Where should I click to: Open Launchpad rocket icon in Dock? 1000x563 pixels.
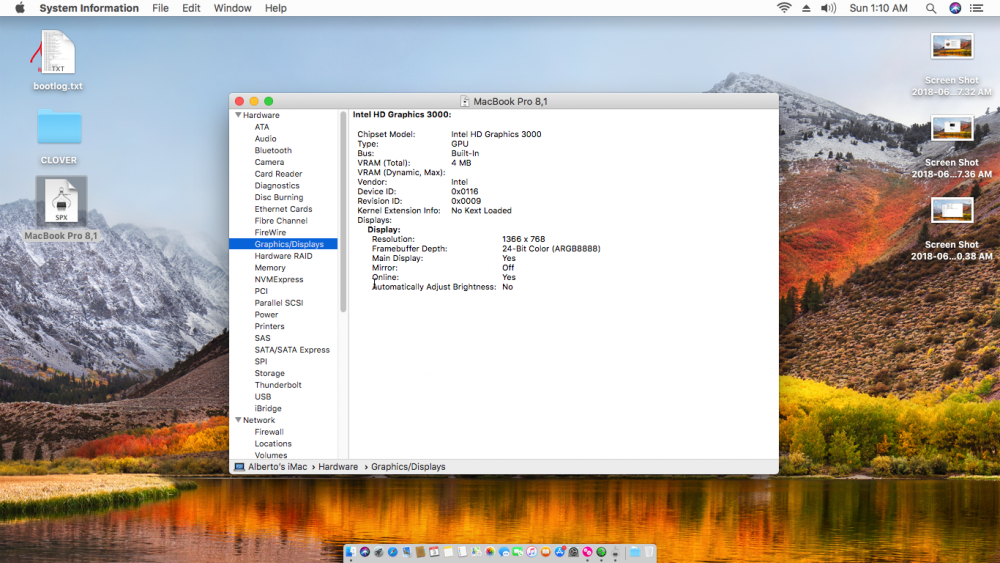379,552
